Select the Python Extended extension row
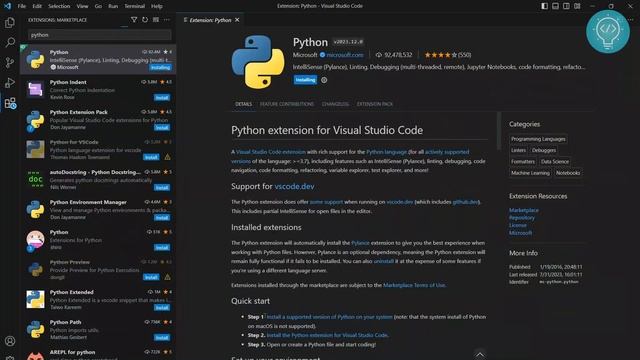Screen dimensions: 640x360 [x=98, y=300]
